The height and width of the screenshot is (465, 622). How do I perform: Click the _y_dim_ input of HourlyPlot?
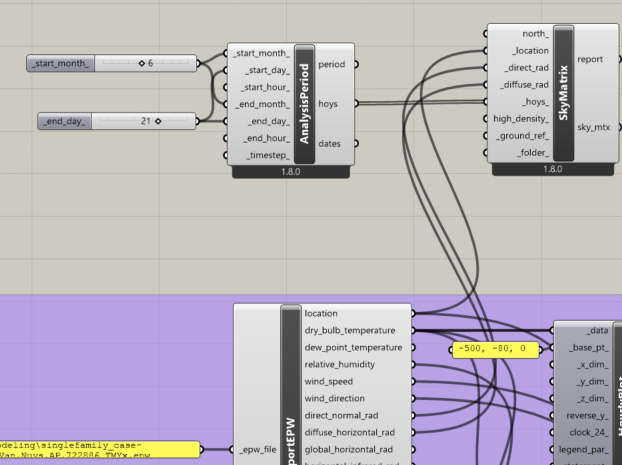[x=592, y=382]
